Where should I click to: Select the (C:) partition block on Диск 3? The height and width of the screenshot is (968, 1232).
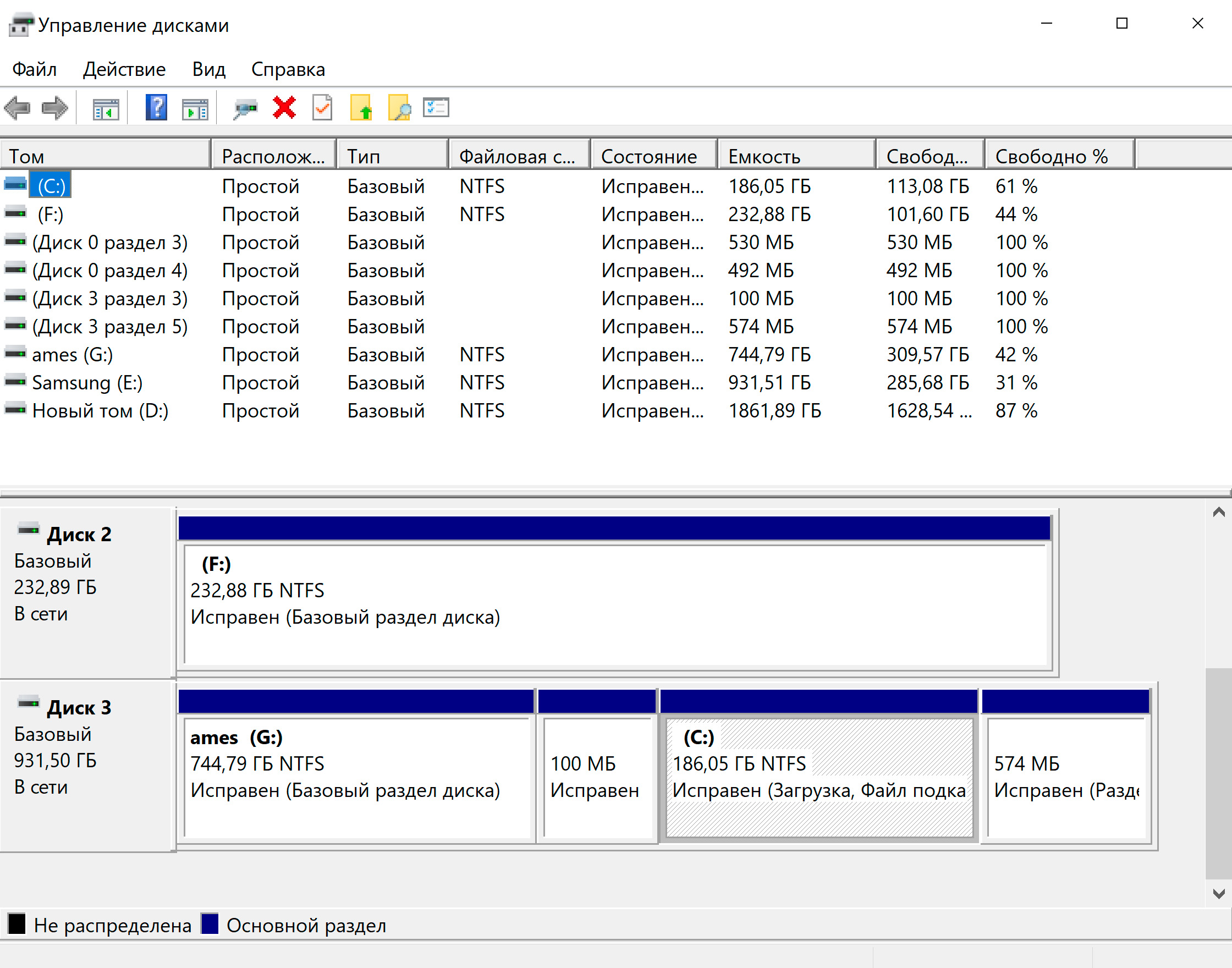(x=820, y=766)
